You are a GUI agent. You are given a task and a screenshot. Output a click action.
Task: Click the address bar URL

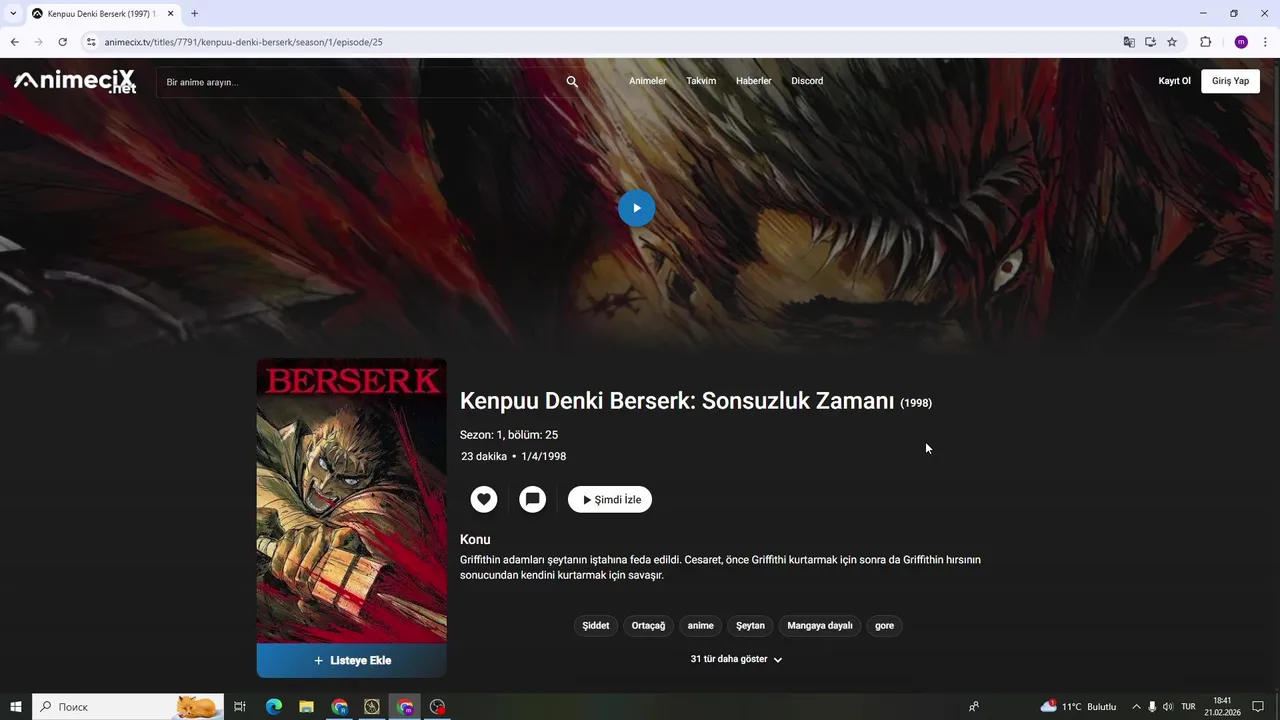tap(243, 42)
